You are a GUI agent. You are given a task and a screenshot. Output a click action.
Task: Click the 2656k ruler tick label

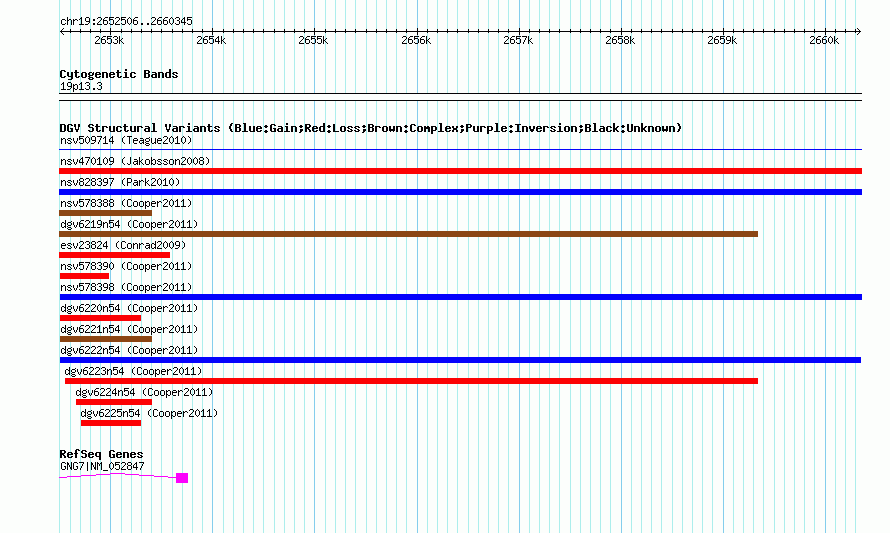[416, 40]
